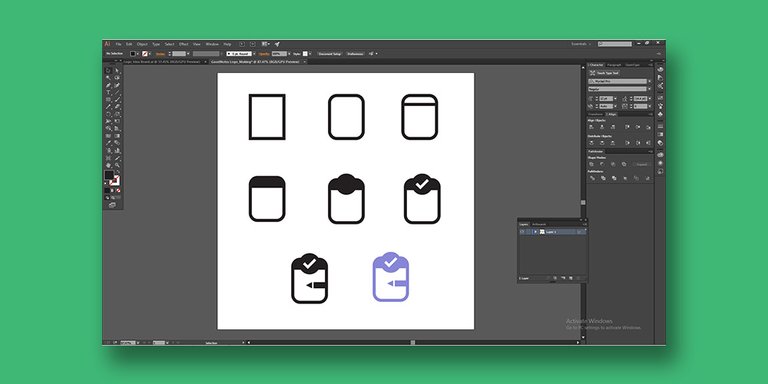Select the Line Segment tool

coord(117,92)
